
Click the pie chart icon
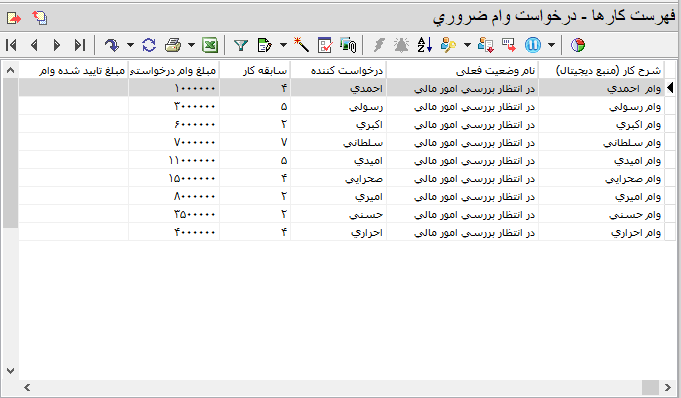[578, 45]
